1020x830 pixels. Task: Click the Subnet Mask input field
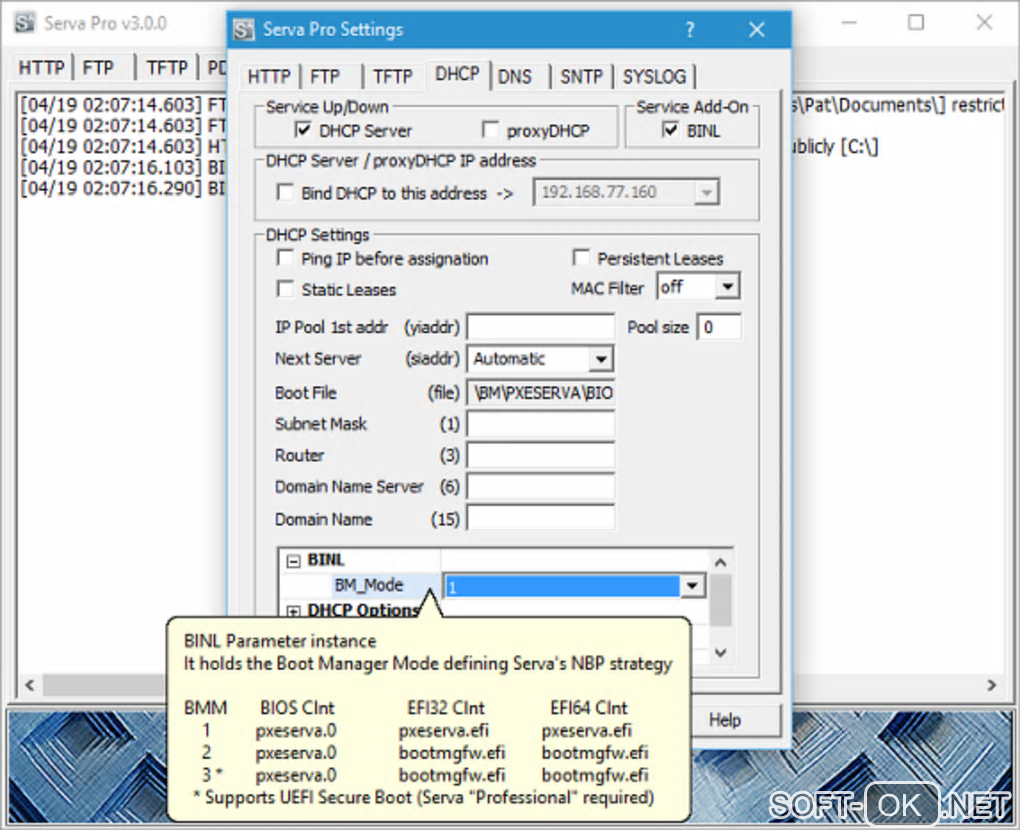[x=541, y=424]
